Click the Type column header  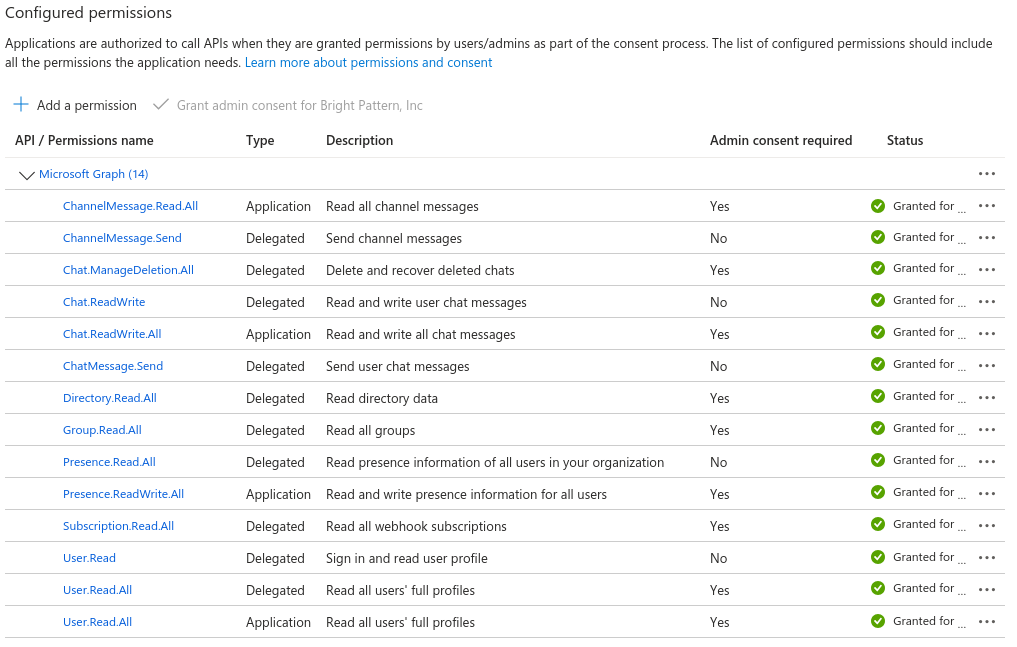[260, 141]
